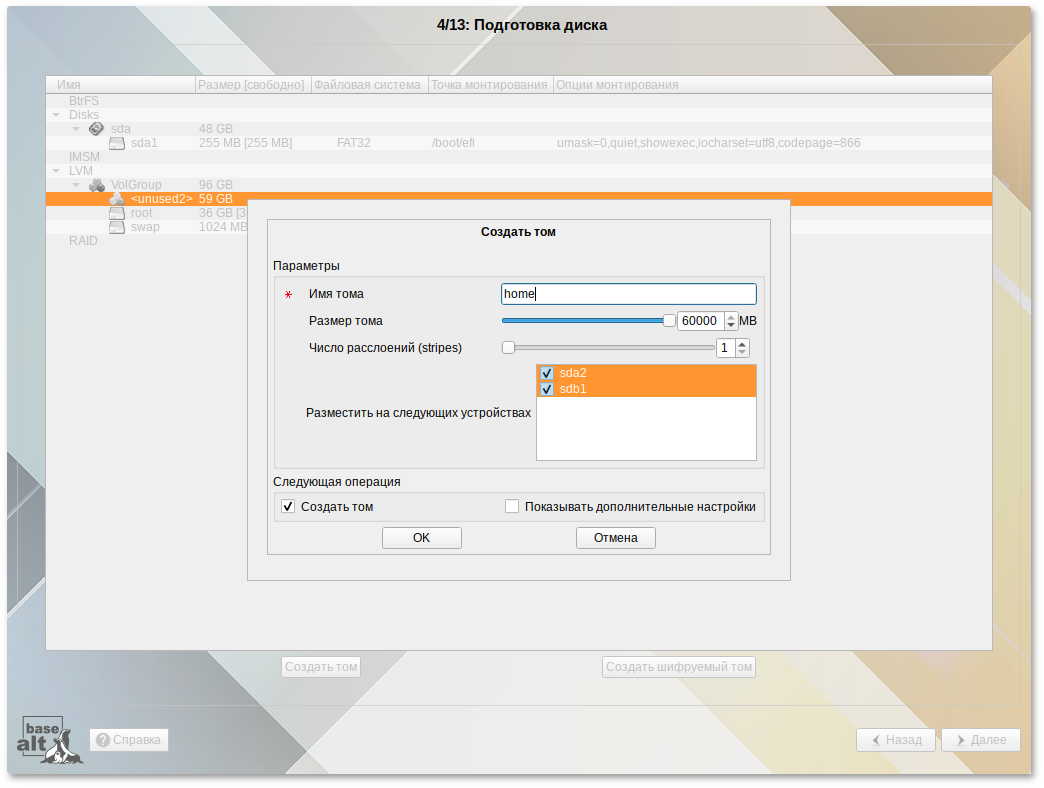Collapse the VolGroup tree node

click(x=76, y=185)
